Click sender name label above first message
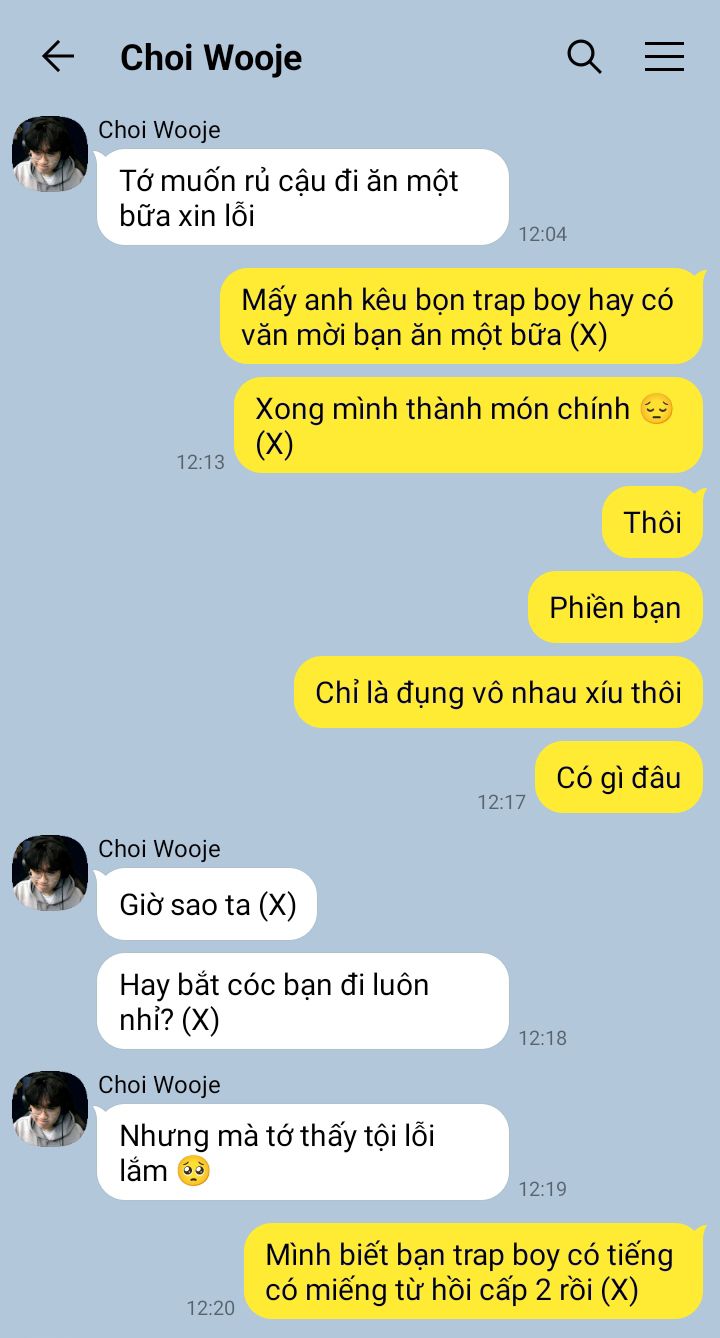Screen dimensions: 720x1338 pos(159,130)
